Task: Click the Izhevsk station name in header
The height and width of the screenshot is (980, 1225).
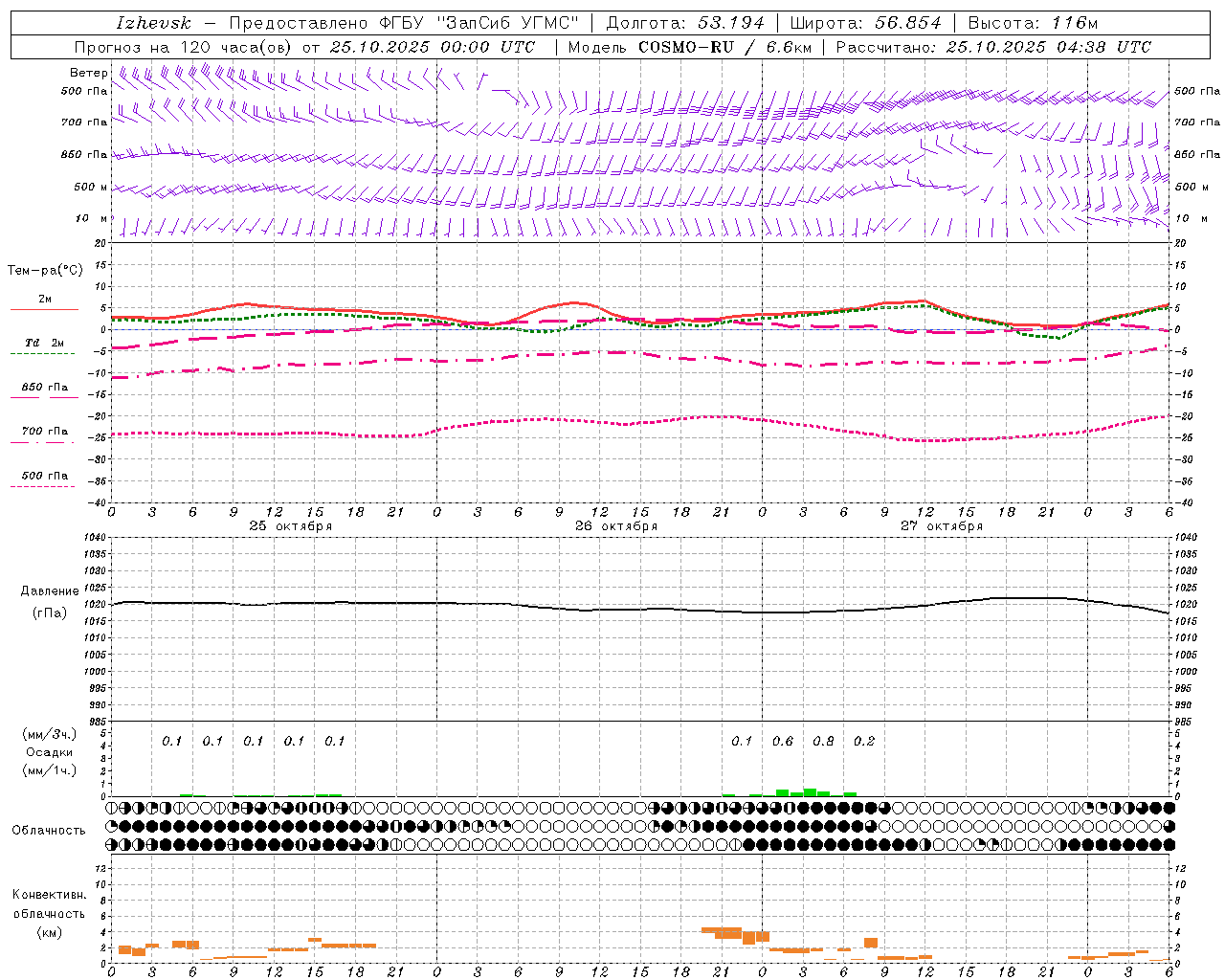Action: coord(153,23)
